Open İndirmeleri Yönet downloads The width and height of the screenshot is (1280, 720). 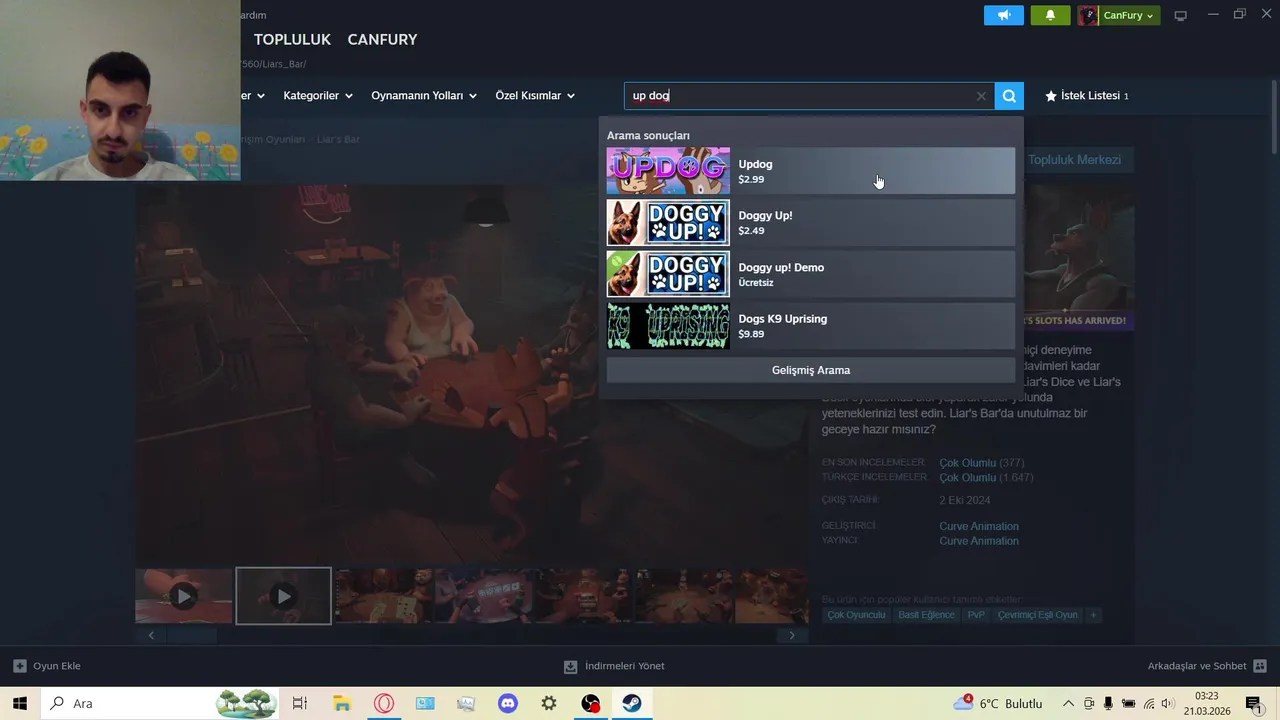(614, 666)
